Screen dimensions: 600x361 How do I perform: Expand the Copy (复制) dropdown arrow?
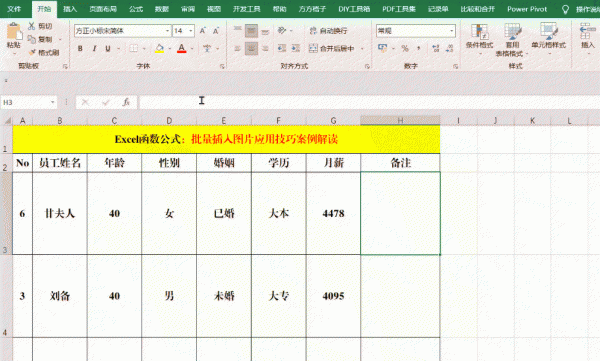60,39
